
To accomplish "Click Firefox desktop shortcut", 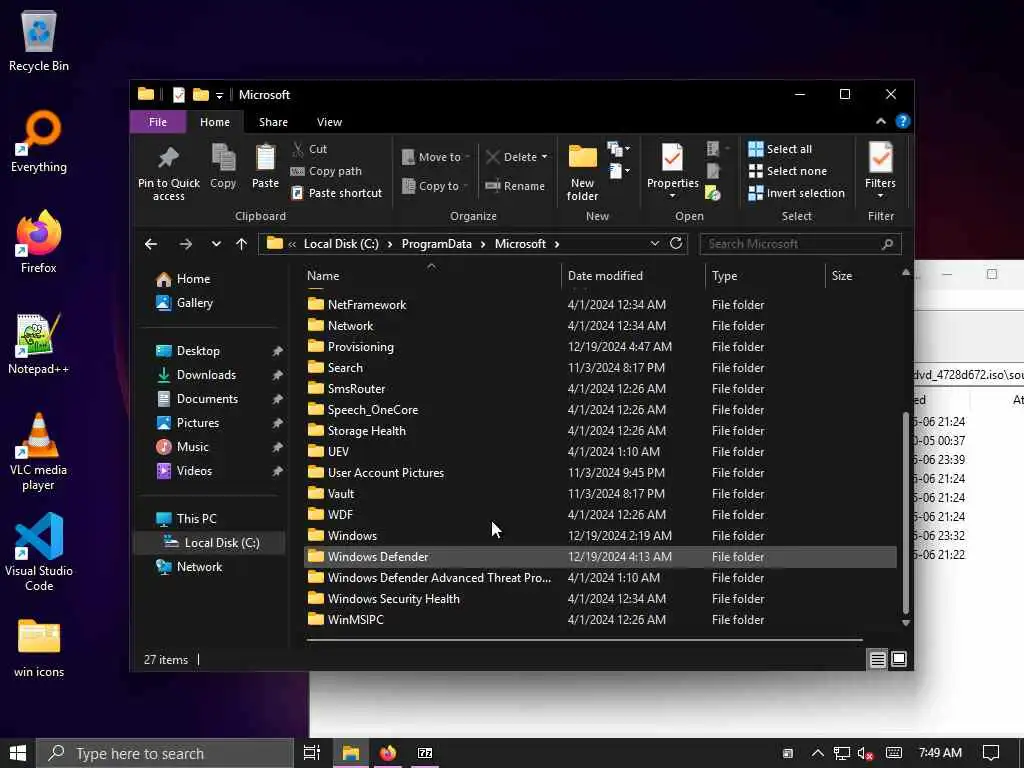I will (x=39, y=242).
